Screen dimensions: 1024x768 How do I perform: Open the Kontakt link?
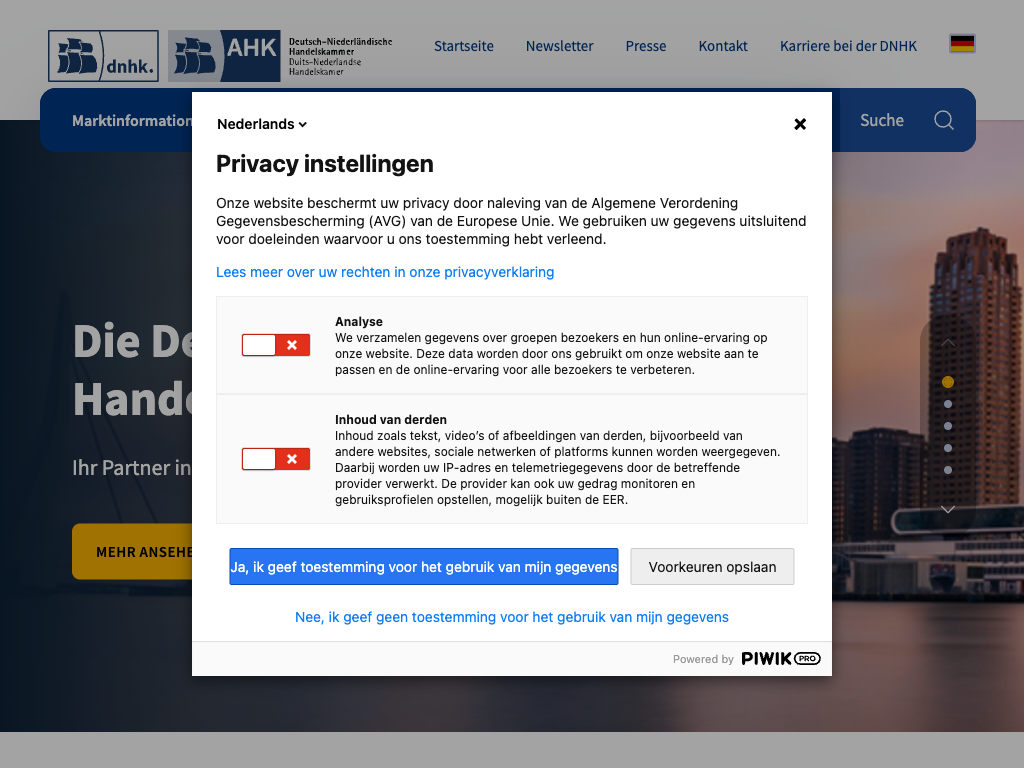coord(723,46)
